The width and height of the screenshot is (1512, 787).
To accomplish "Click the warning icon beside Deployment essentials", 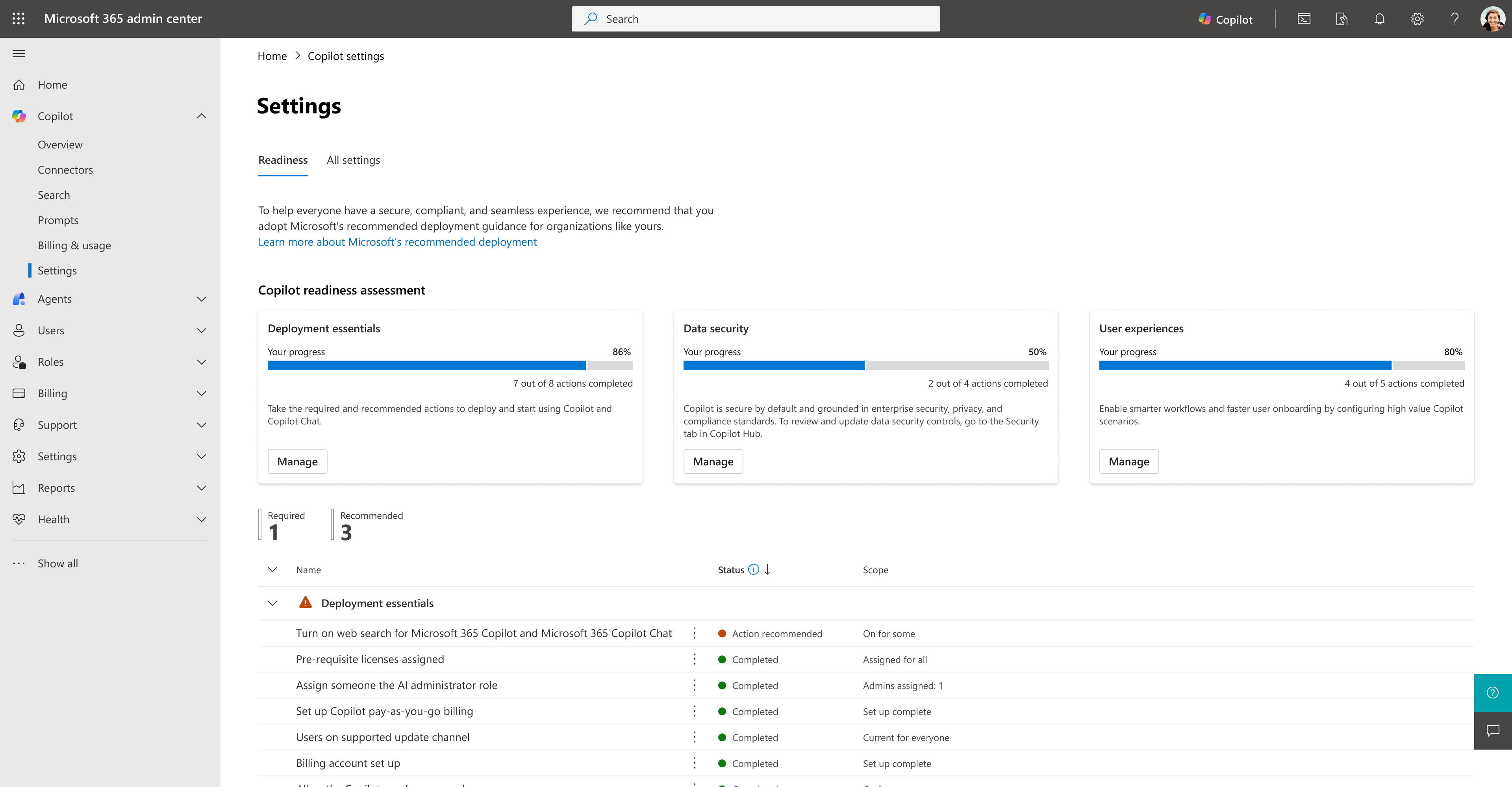I will tap(305, 603).
